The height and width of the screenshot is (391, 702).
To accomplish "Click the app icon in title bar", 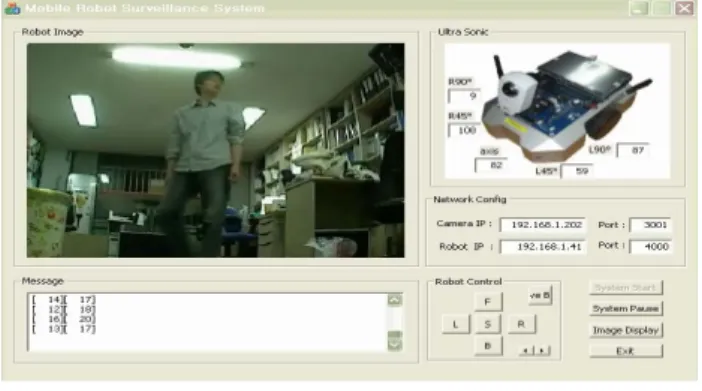I will (12, 8).
